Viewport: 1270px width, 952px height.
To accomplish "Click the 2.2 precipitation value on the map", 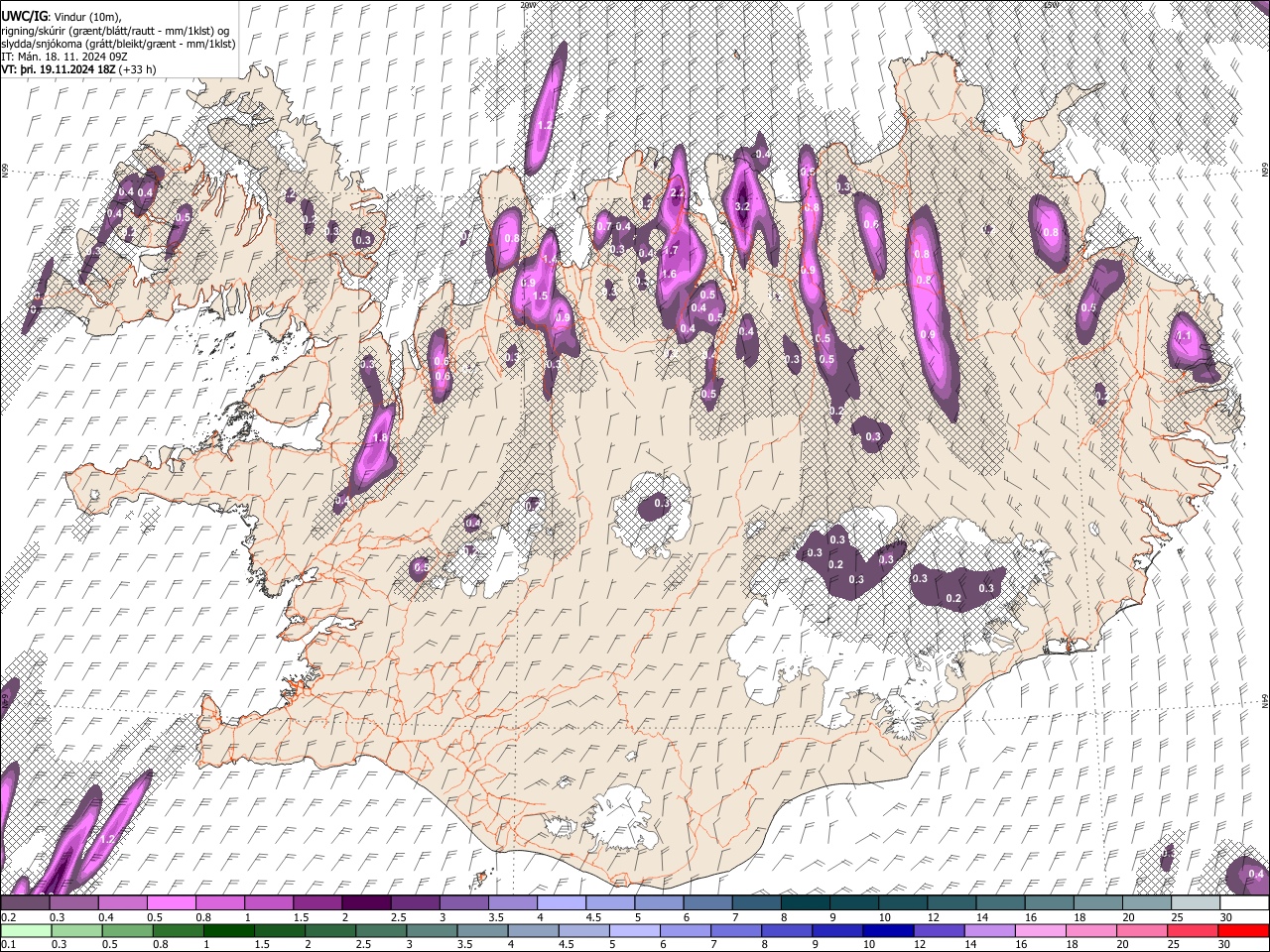I will point(678,192).
